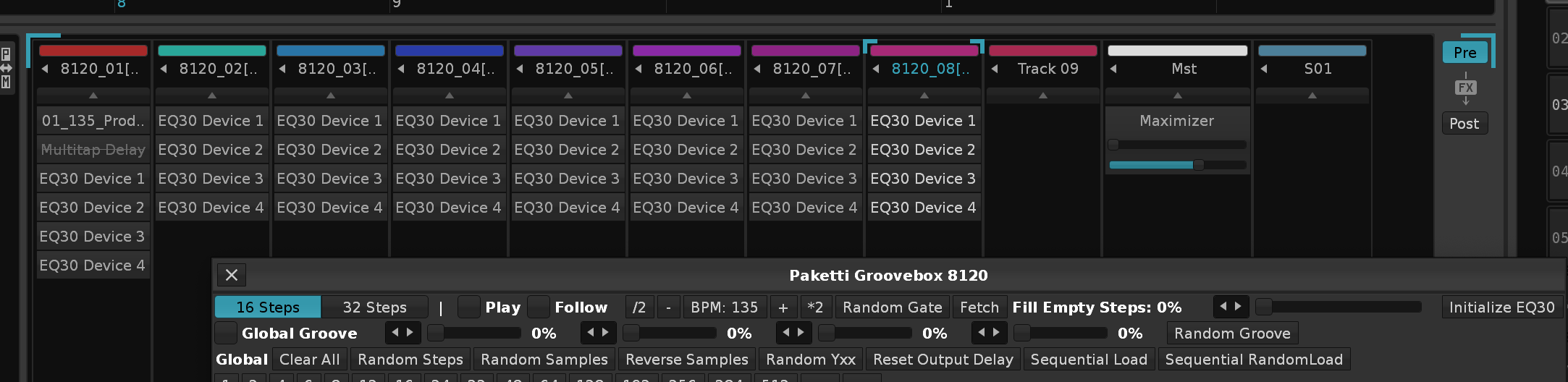Collapse the Track 09 device chain arrow
The height and width of the screenshot is (382, 1568).
1043,95
